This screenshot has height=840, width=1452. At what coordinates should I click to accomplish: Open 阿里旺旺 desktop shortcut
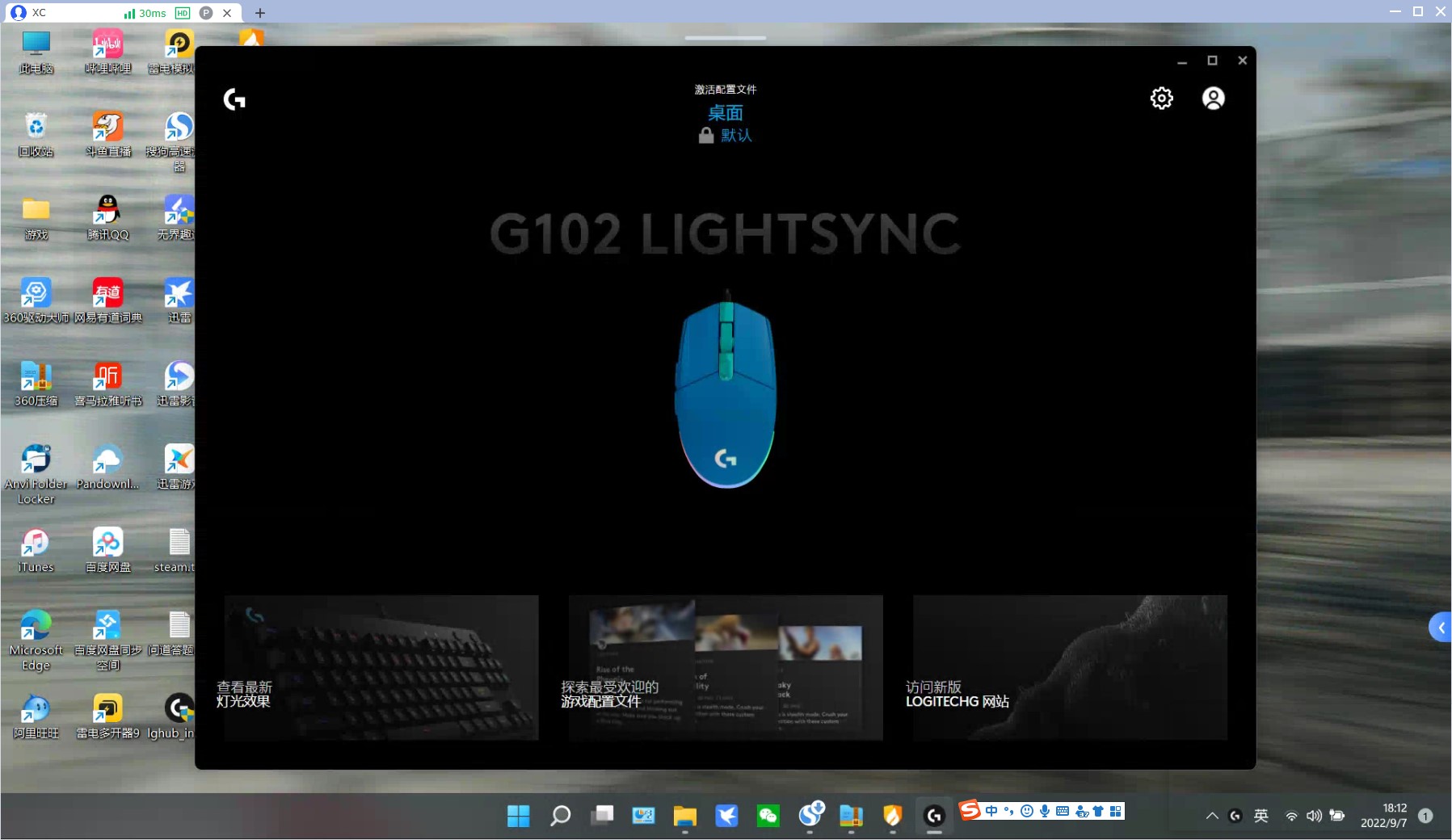point(36,716)
